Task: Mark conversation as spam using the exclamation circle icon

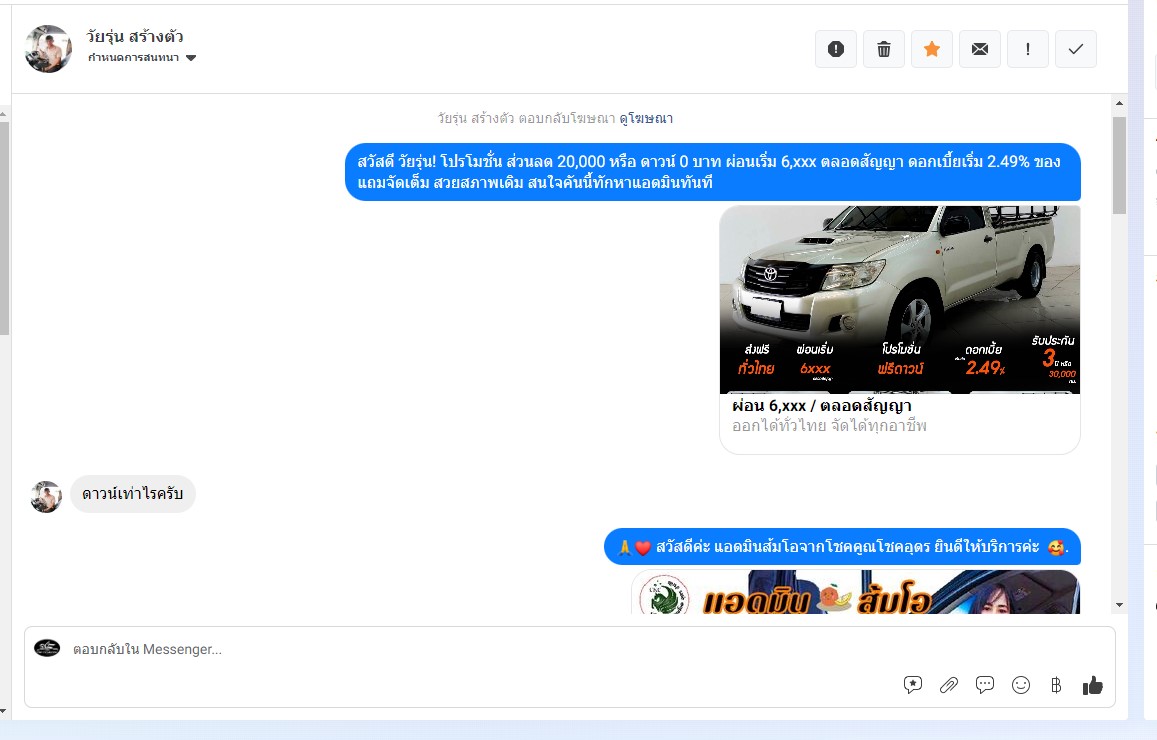Action: [x=835, y=49]
